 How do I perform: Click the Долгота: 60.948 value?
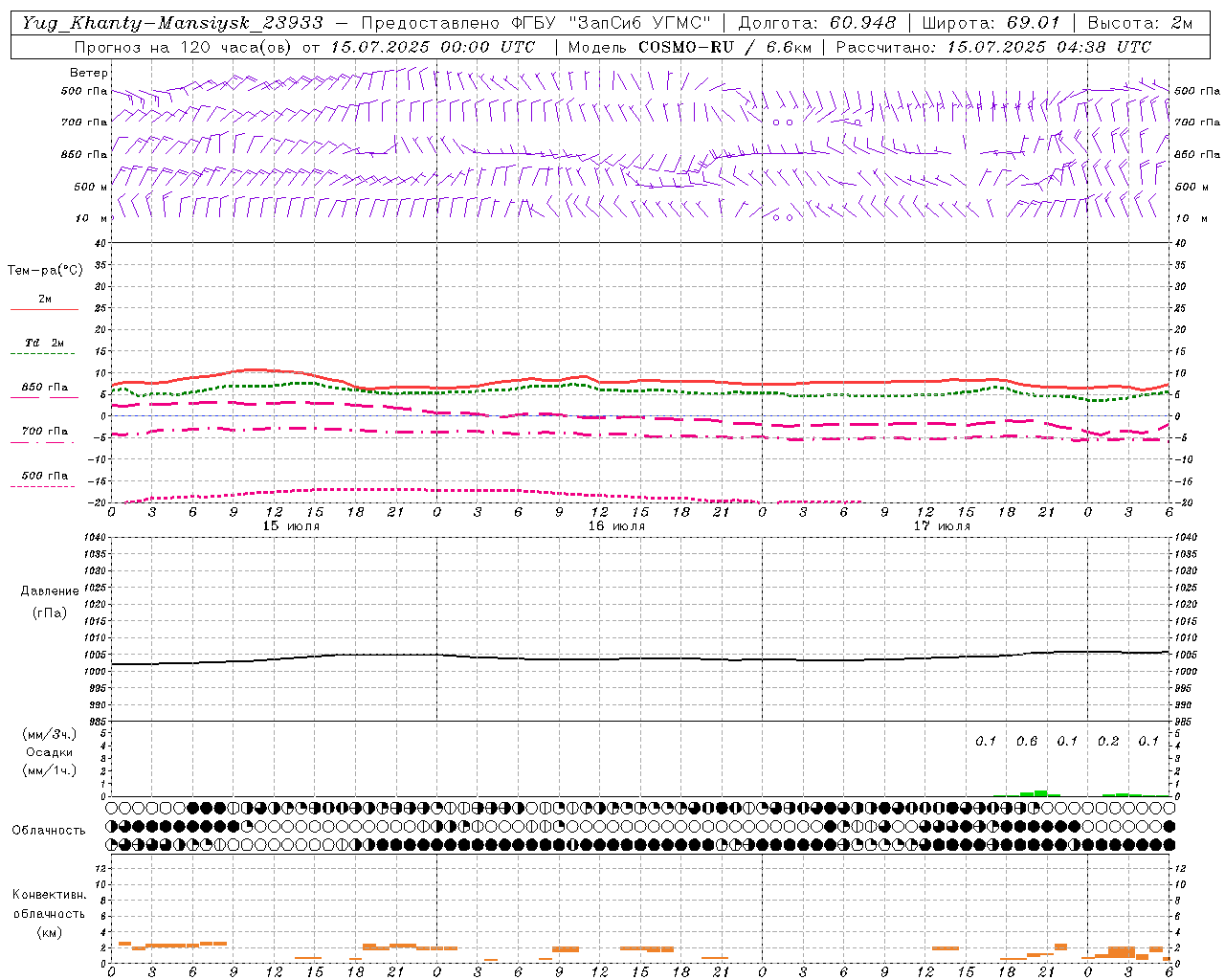817,23
